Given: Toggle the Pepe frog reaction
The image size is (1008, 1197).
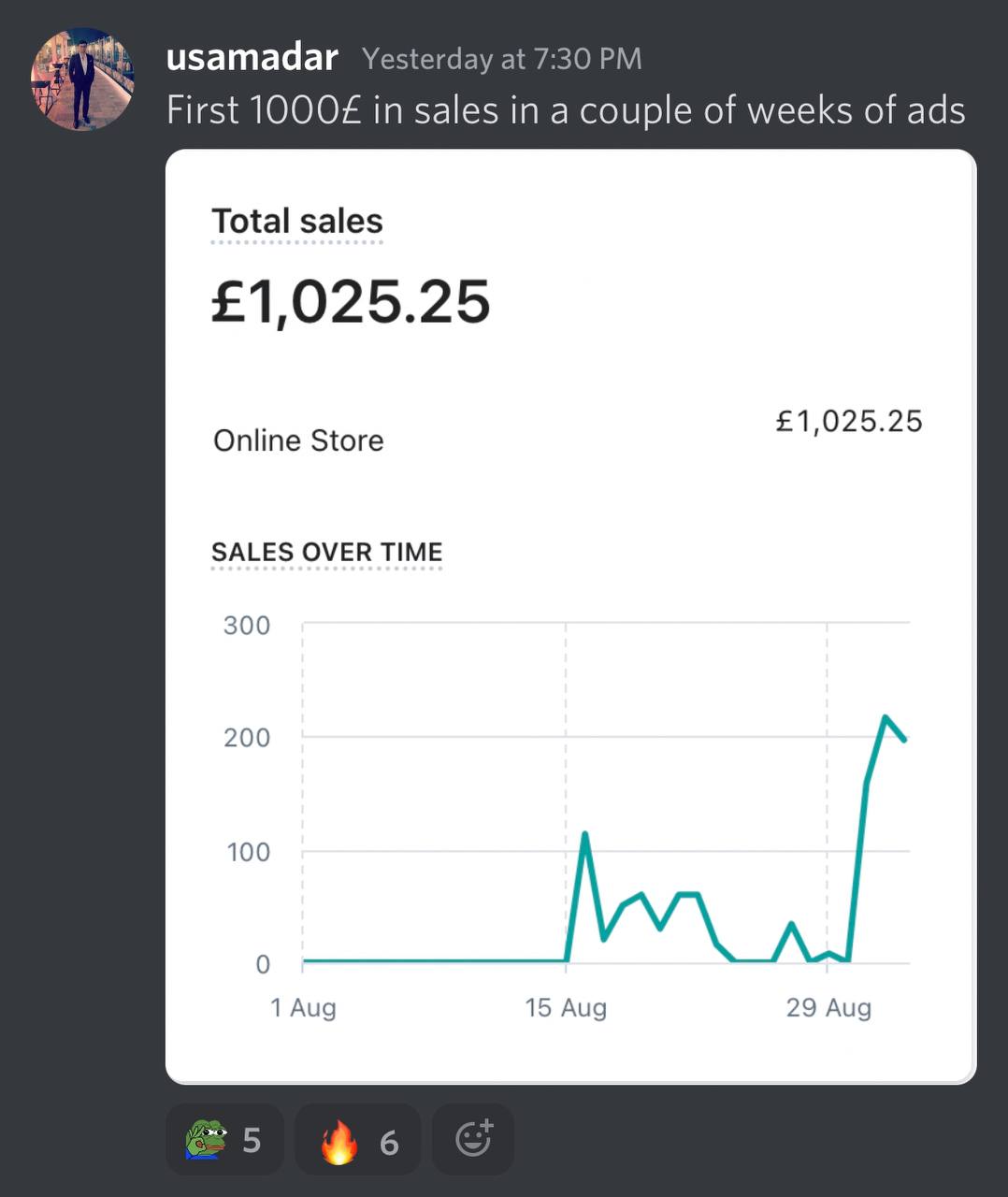Looking at the screenshot, I should click(224, 1140).
